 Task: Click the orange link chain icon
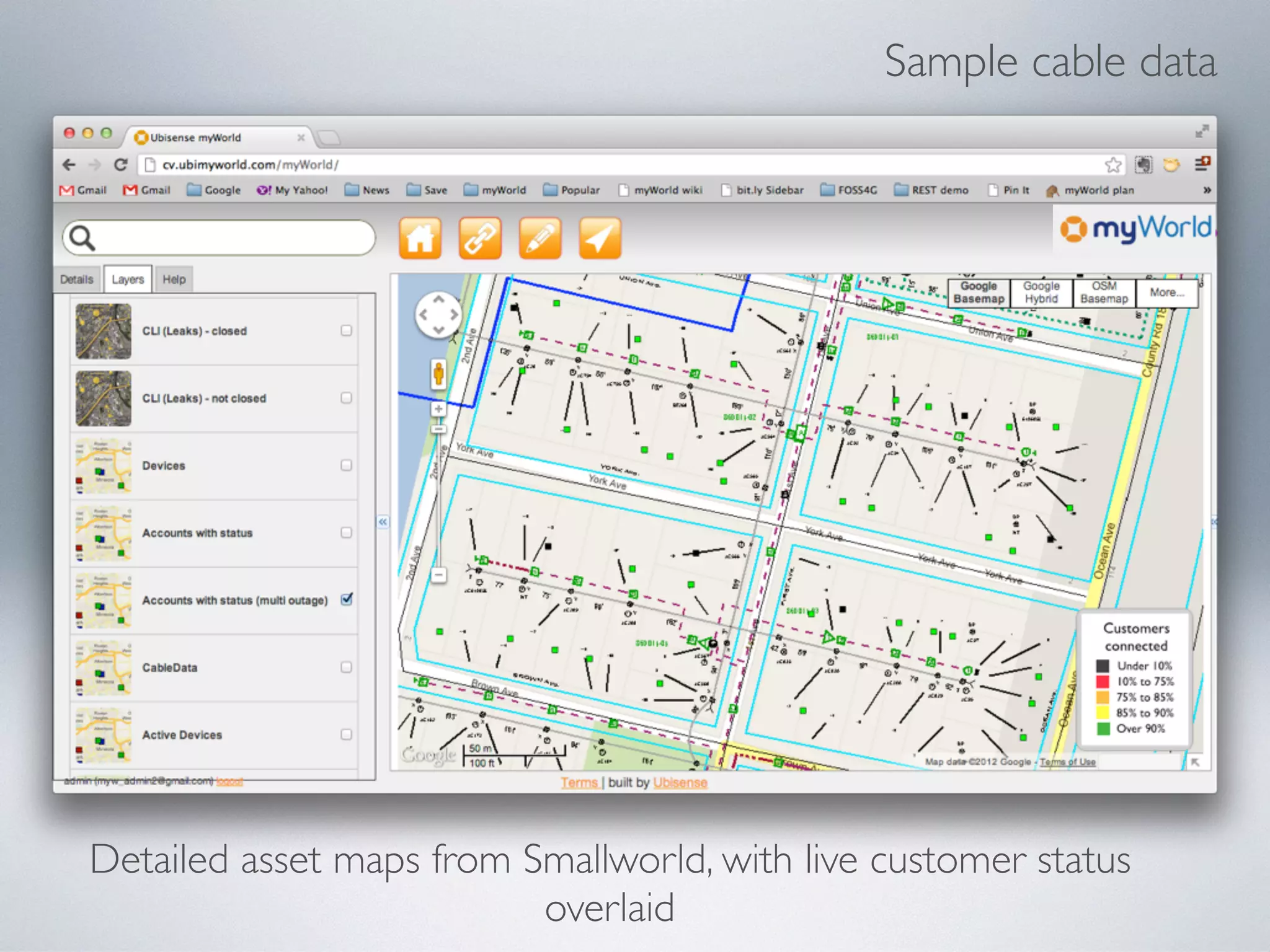coord(480,237)
